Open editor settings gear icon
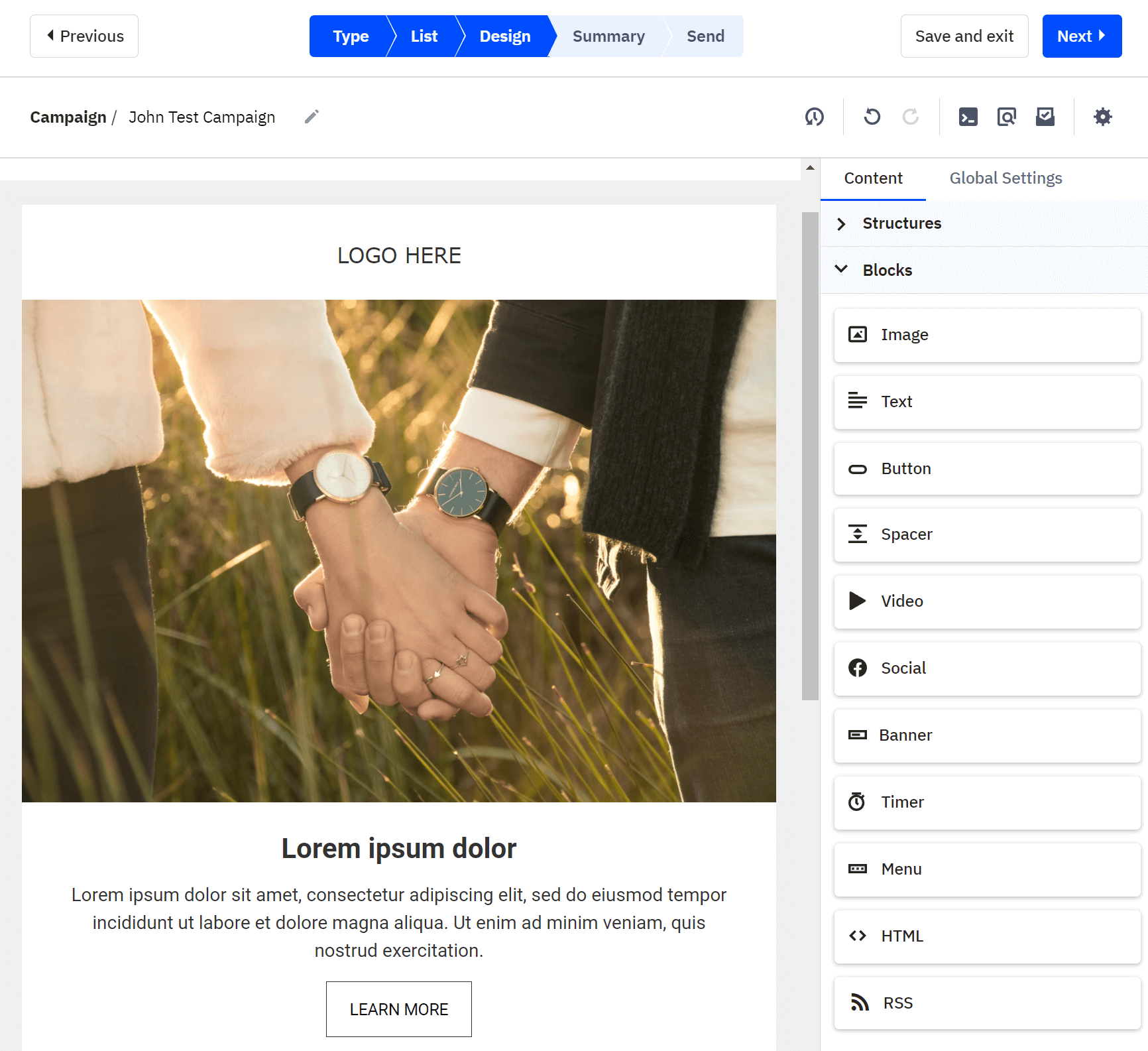Viewport: 1148px width, 1051px height. tap(1103, 117)
